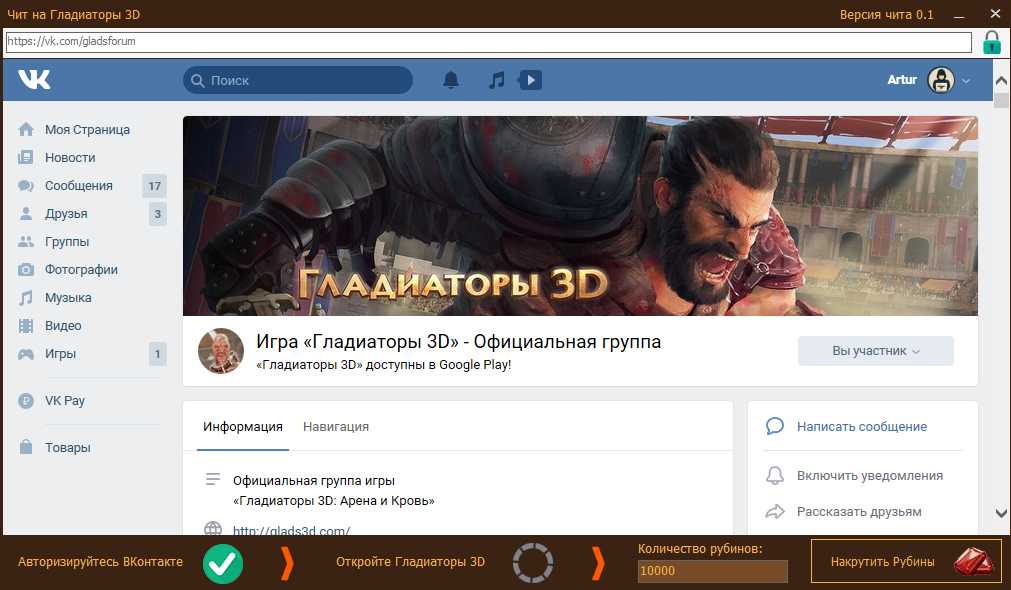Click the Игры gamepad icon in sidebar
Screen dimensions: 1011x590
[x=26, y=354]
